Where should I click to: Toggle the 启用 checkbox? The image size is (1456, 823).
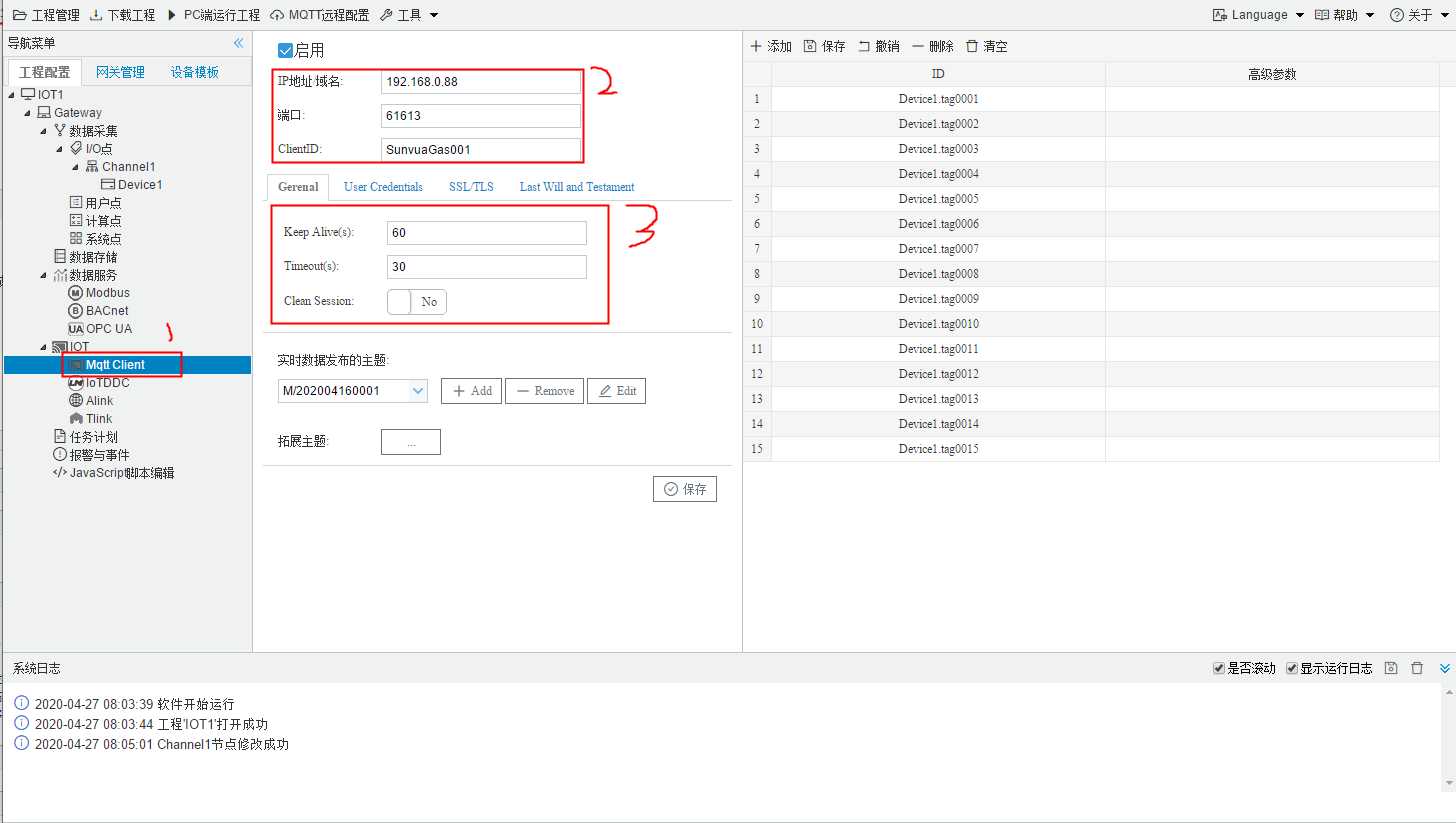tap(285, 50)
